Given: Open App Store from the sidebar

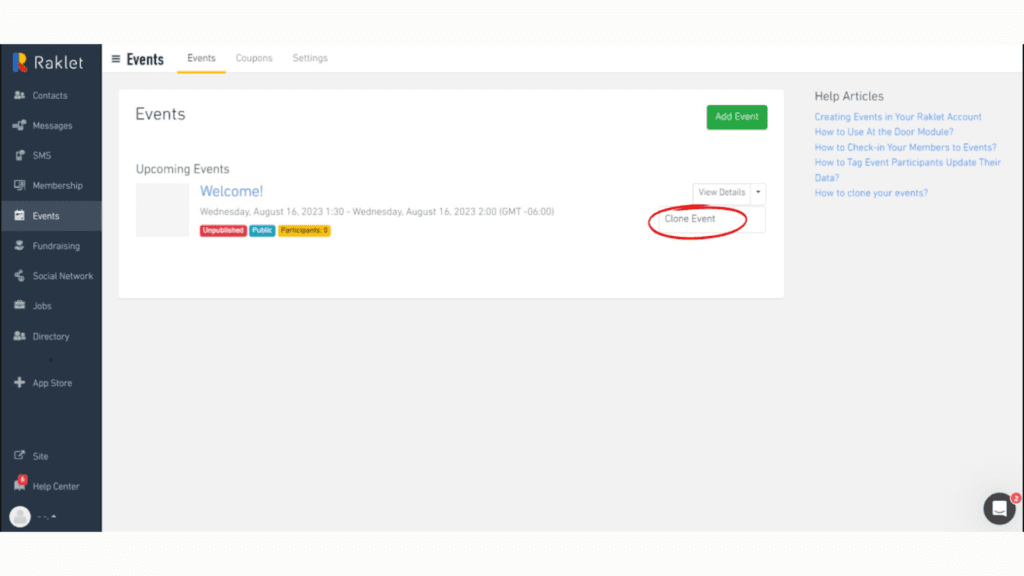Looking at the screenshot, I should (52, 383).
